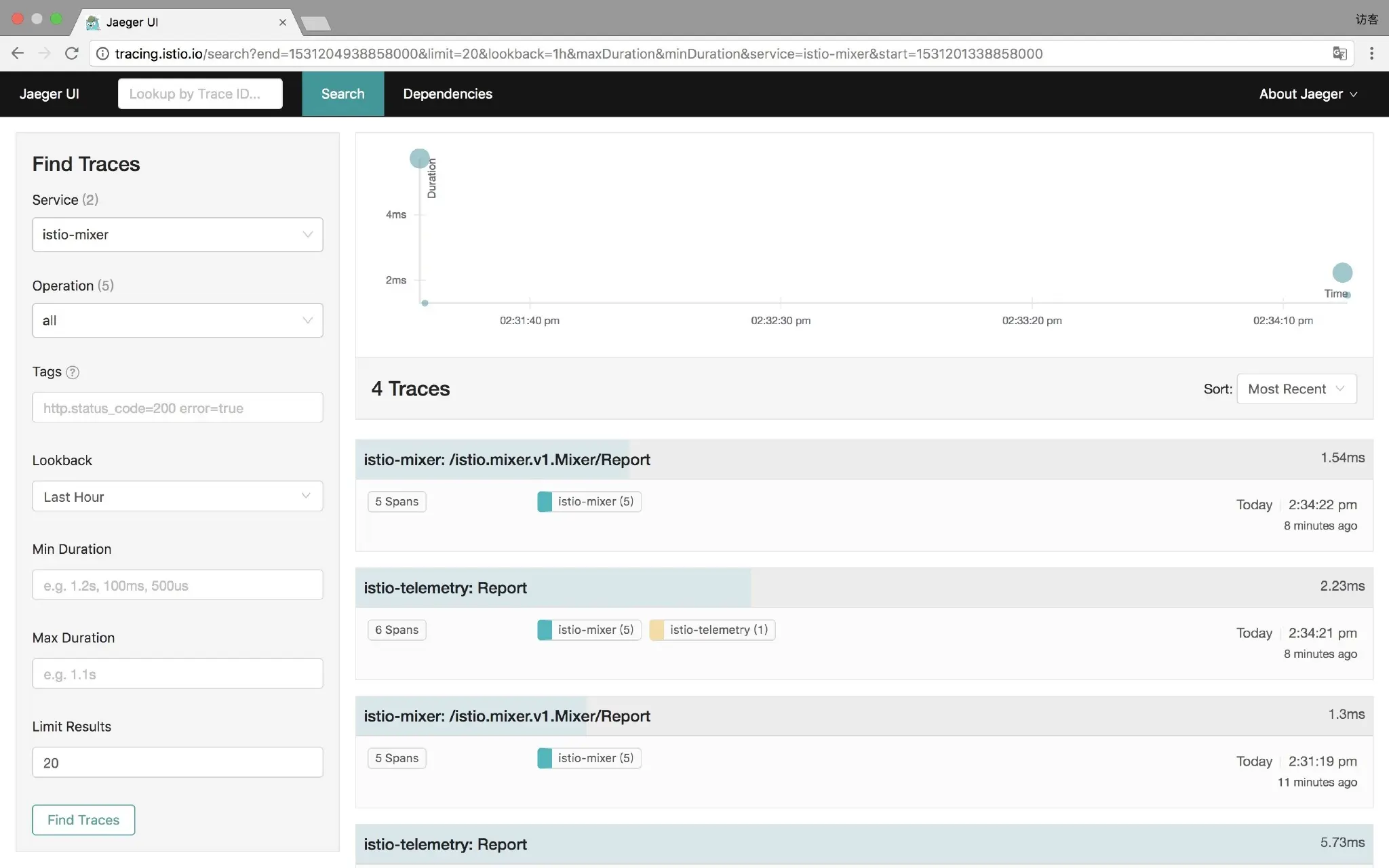Click the browser reload icon
This screenshot has height=868, width=1389.
pos(71,54)
